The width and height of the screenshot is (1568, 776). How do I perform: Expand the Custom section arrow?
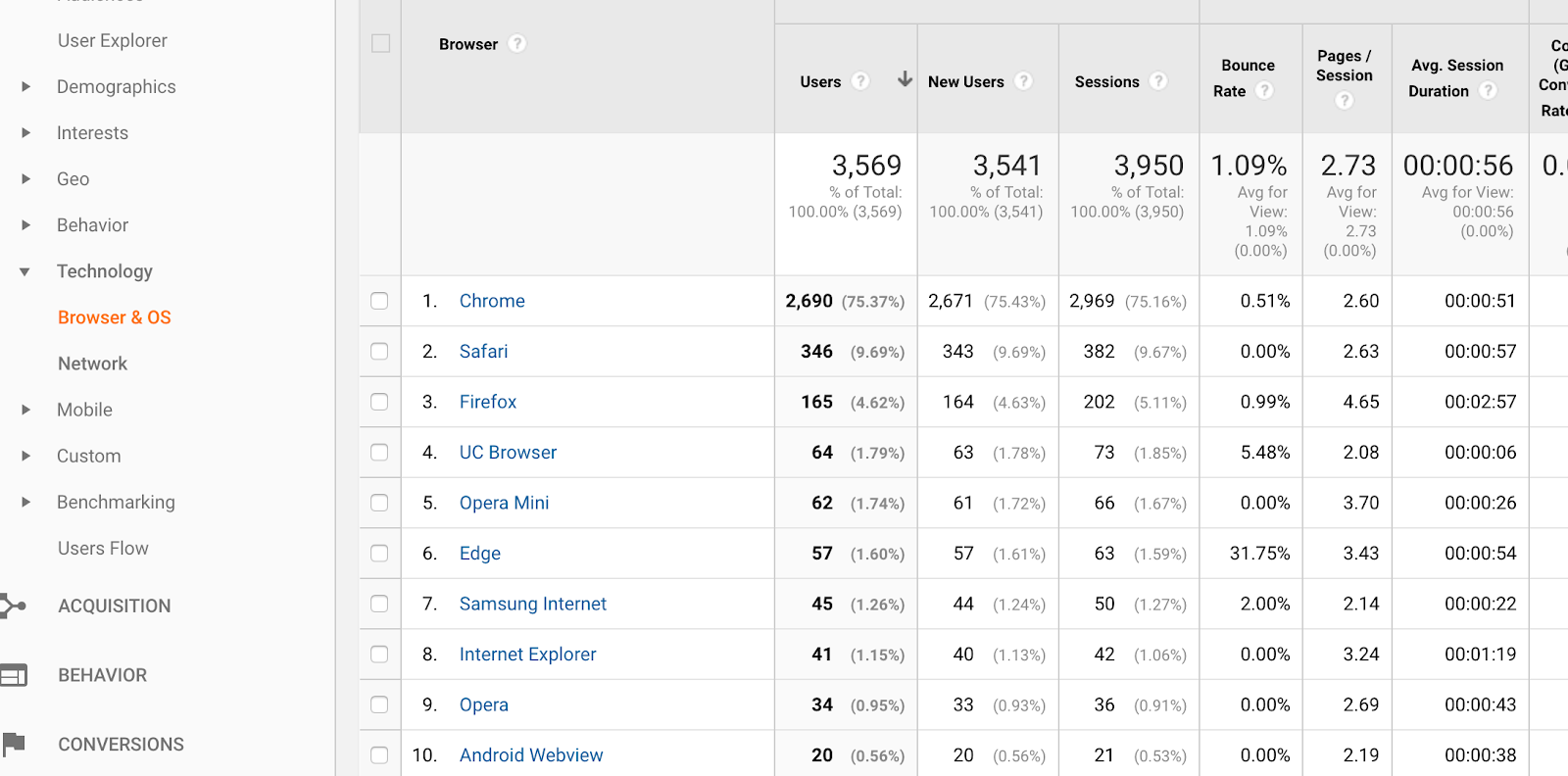(25, 456)
